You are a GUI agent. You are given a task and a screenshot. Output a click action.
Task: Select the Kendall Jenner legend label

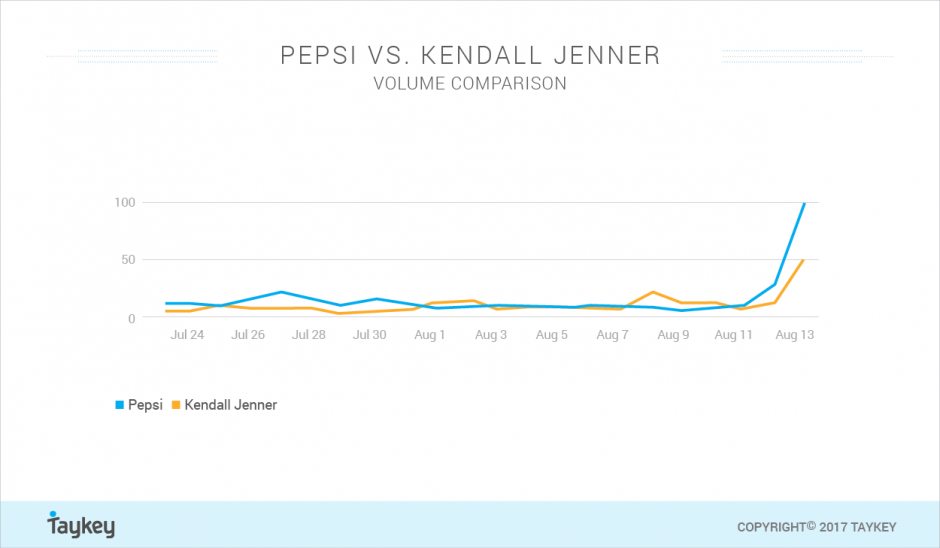231,405
